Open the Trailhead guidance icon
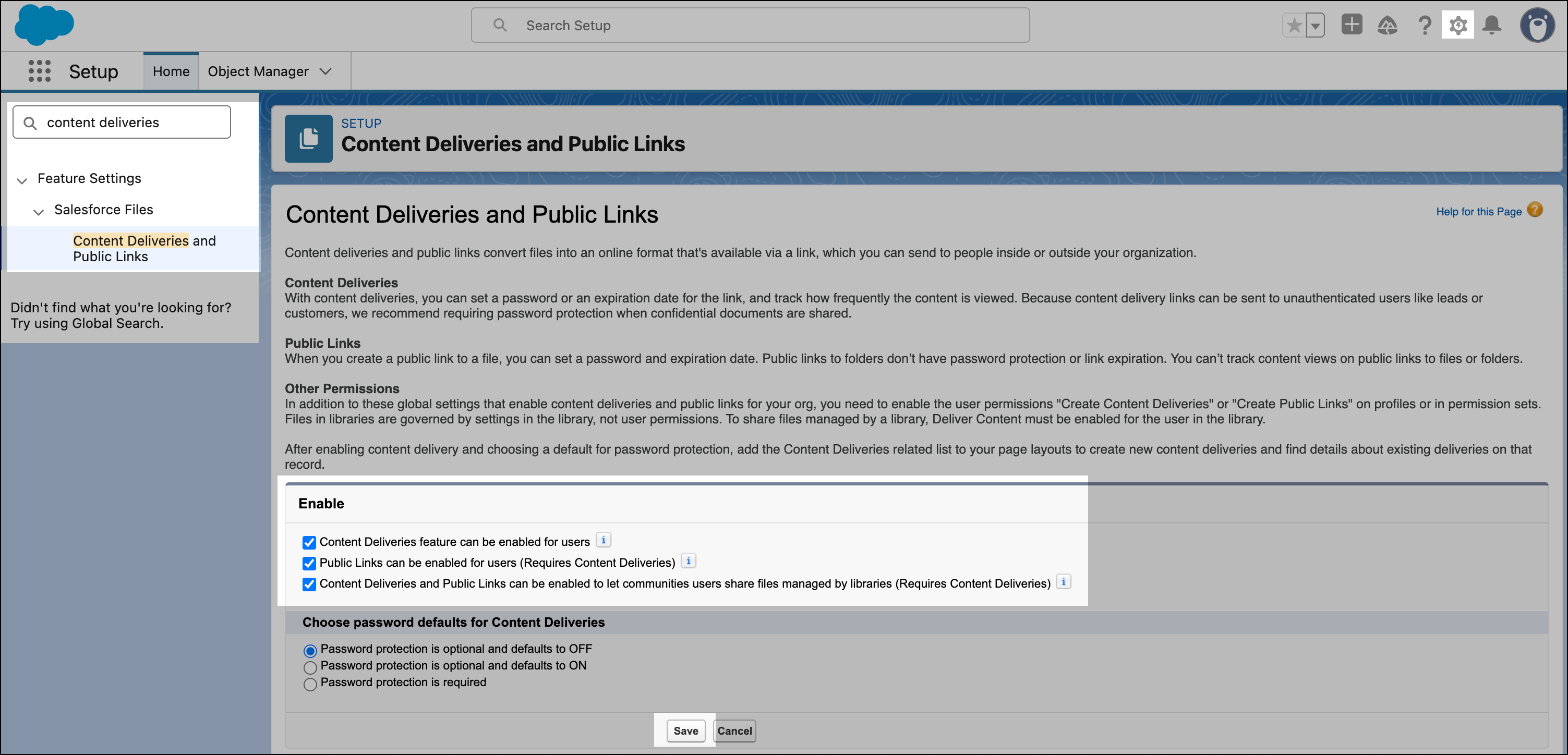Image resolution: width=1568 pixels, height=755 pixels. pos(1387,26)
